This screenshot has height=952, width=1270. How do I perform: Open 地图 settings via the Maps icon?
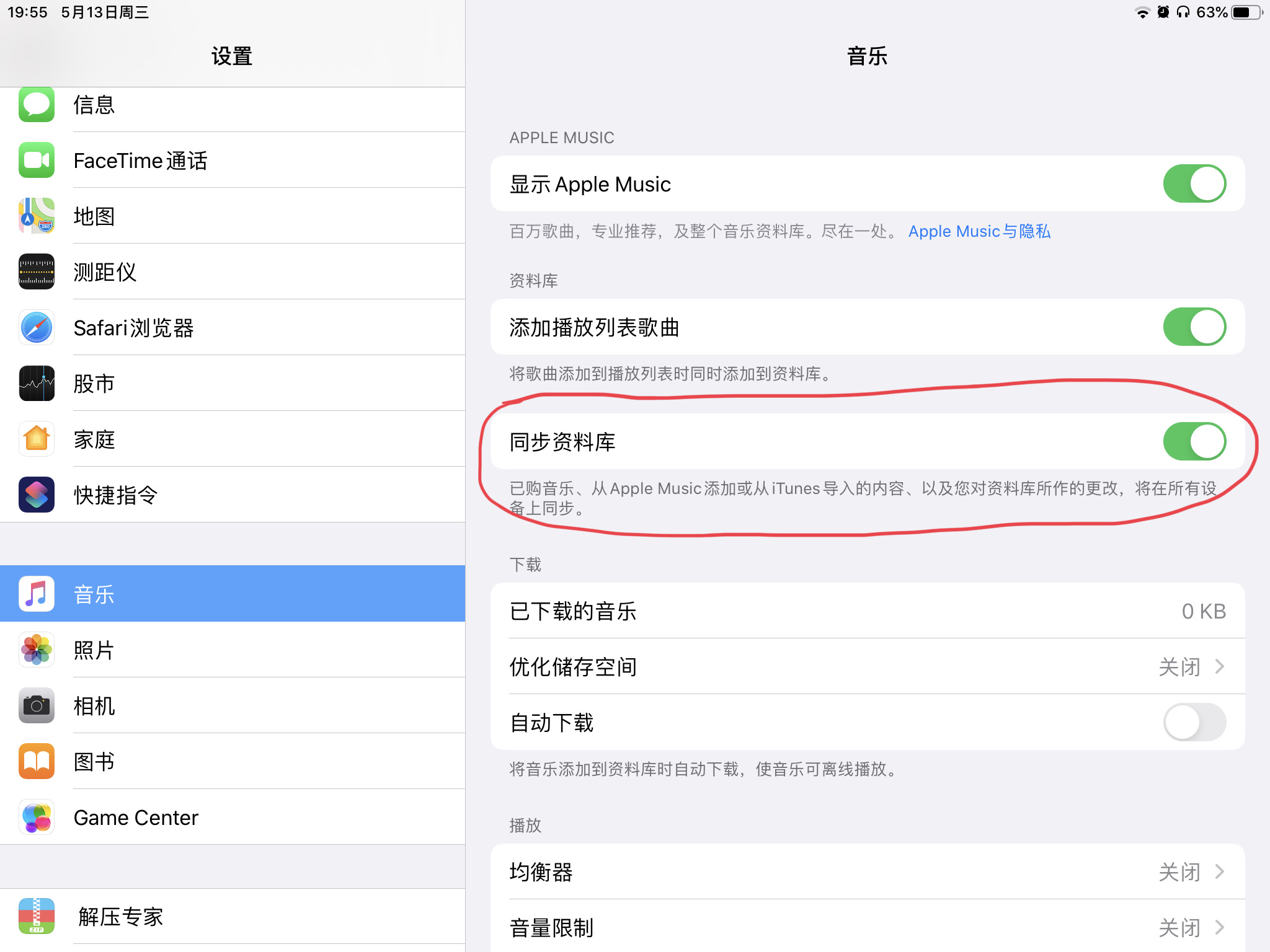click(36, 216)
